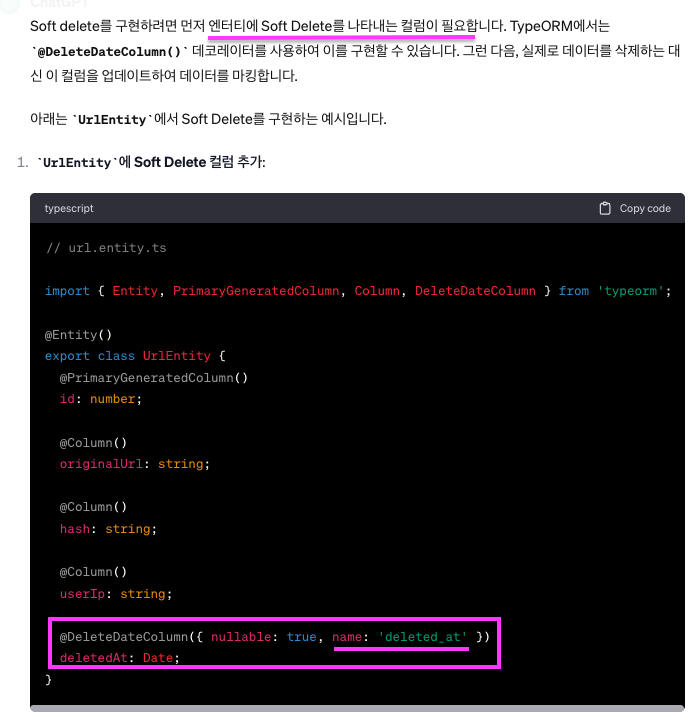Click 'nullable' in the DeleteDateColumn options

coord(241,637)
